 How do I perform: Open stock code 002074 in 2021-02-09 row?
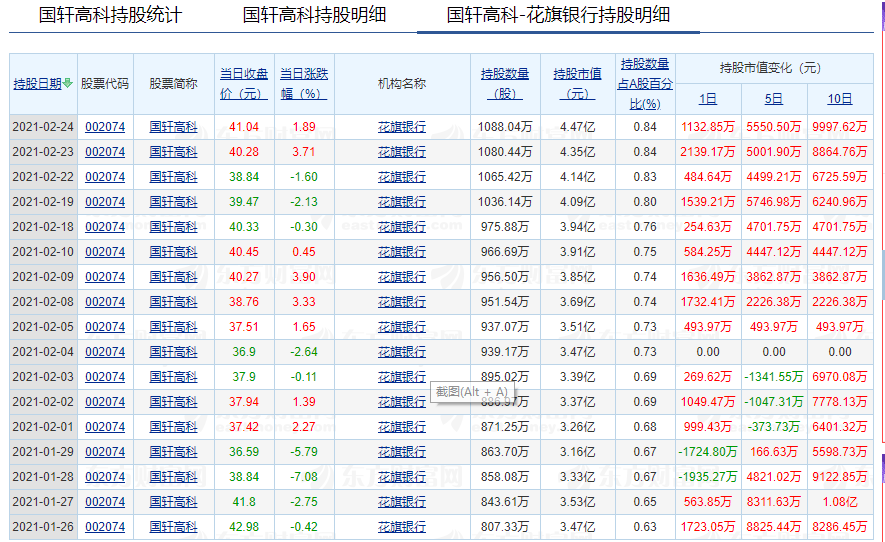[x=105, y=277]
